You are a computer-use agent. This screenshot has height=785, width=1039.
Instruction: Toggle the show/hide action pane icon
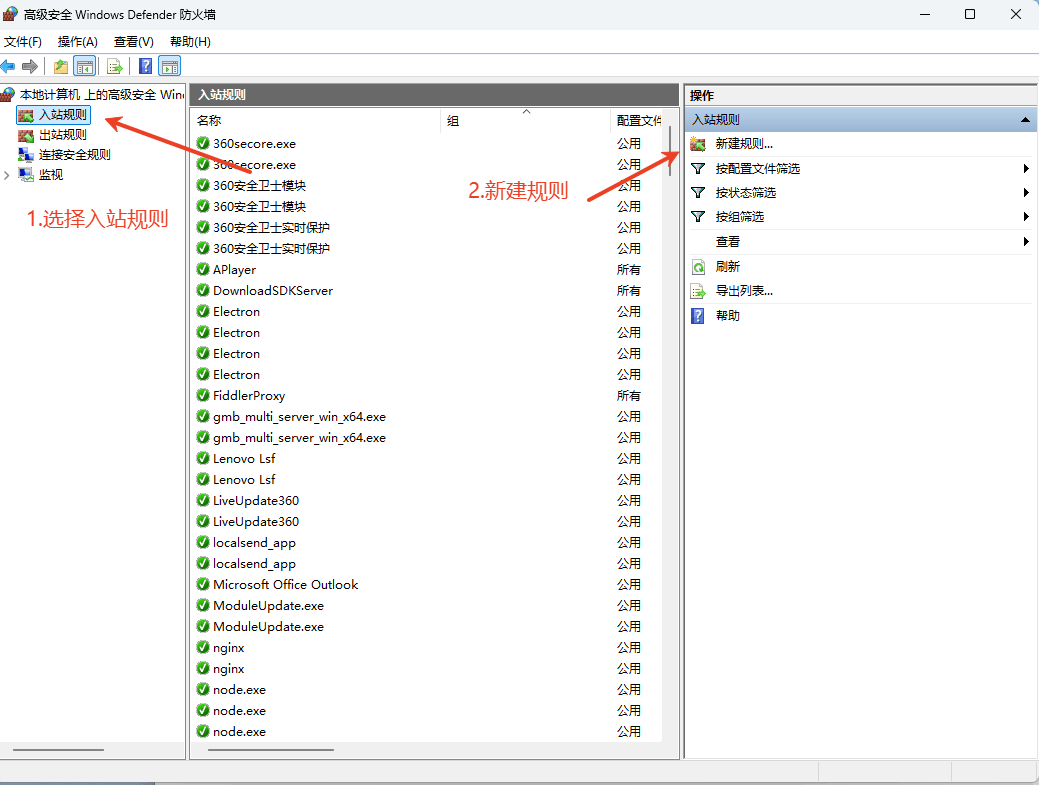pos(170,66)
